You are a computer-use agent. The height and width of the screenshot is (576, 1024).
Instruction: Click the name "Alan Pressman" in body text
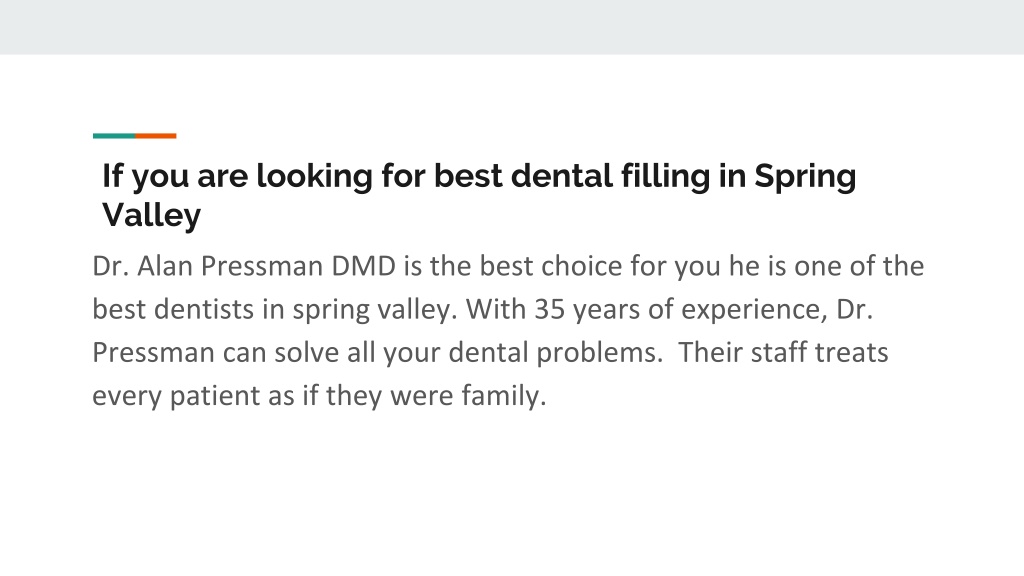tap(230, 266)
